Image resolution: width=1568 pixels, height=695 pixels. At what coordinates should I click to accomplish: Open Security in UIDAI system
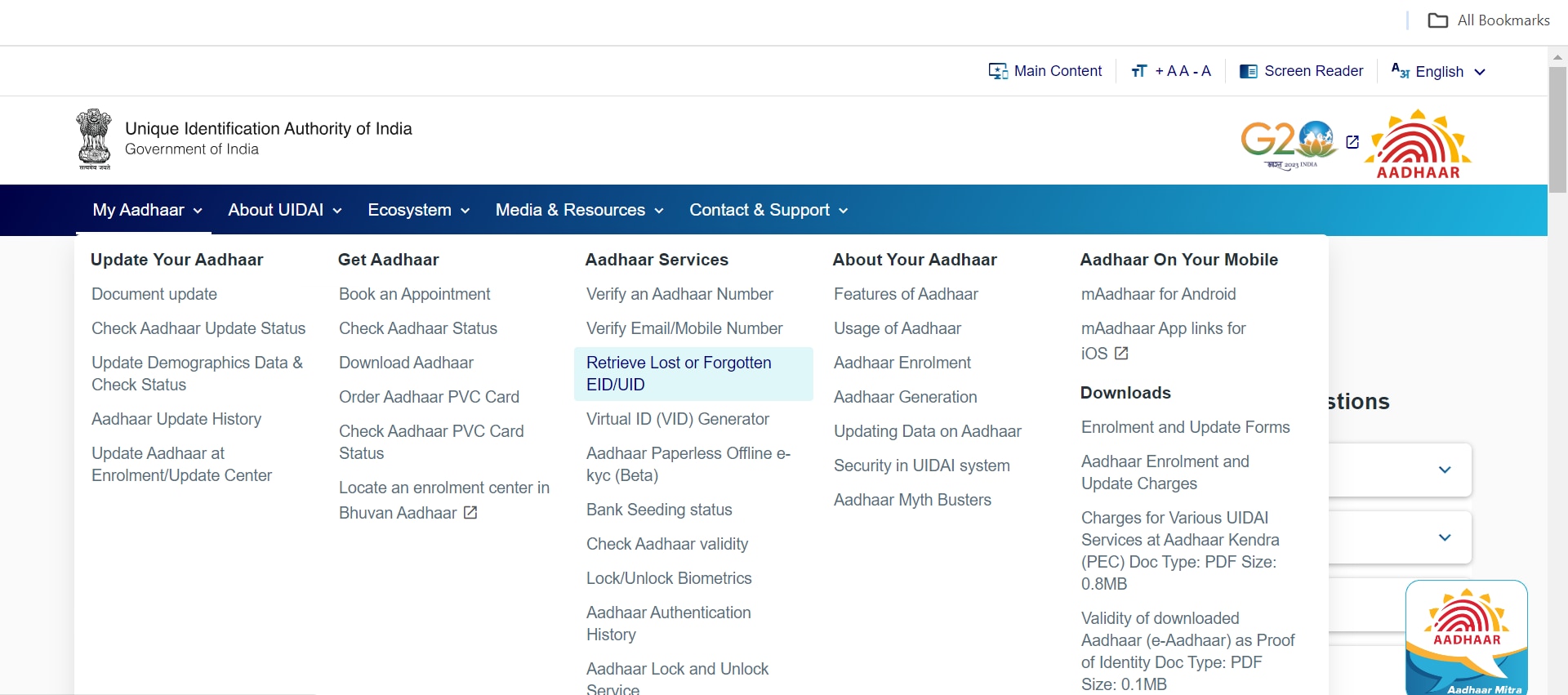point(922,466)
